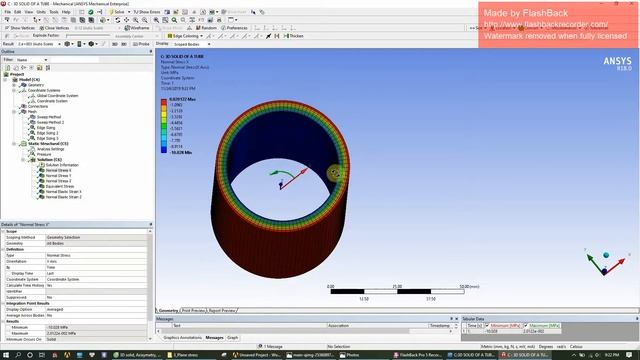Select Edge Sizing 3 in tree
The height and width of the screenshot is (360, 640).
47,138
